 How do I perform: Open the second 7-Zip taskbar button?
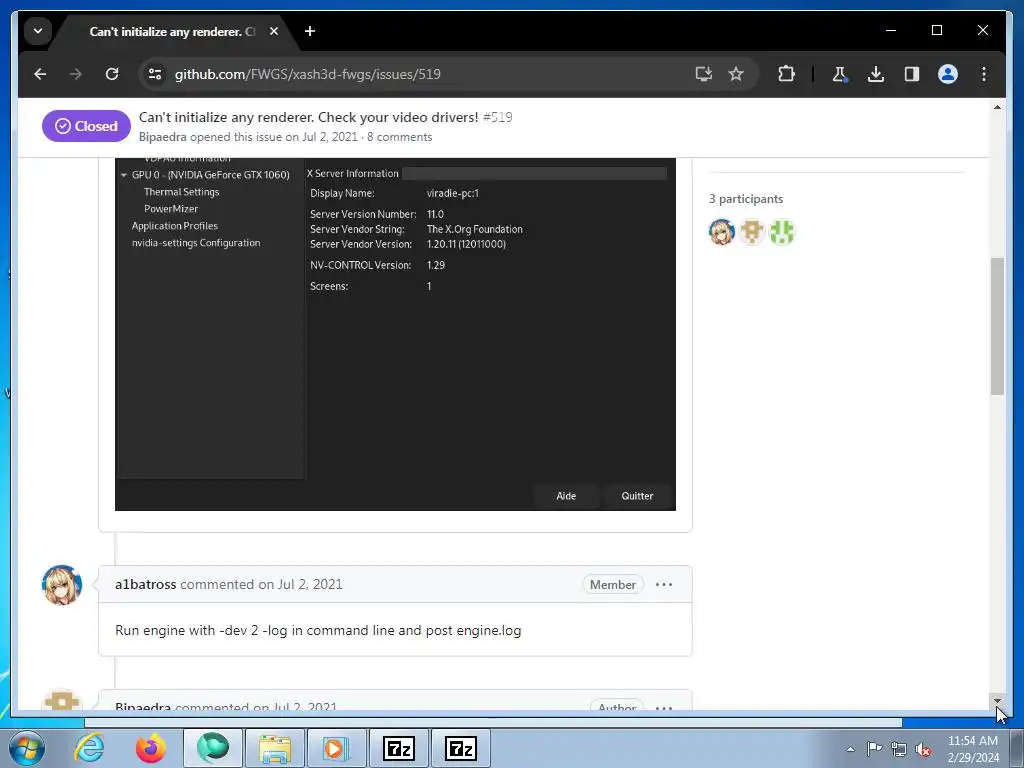coord(461,748)
